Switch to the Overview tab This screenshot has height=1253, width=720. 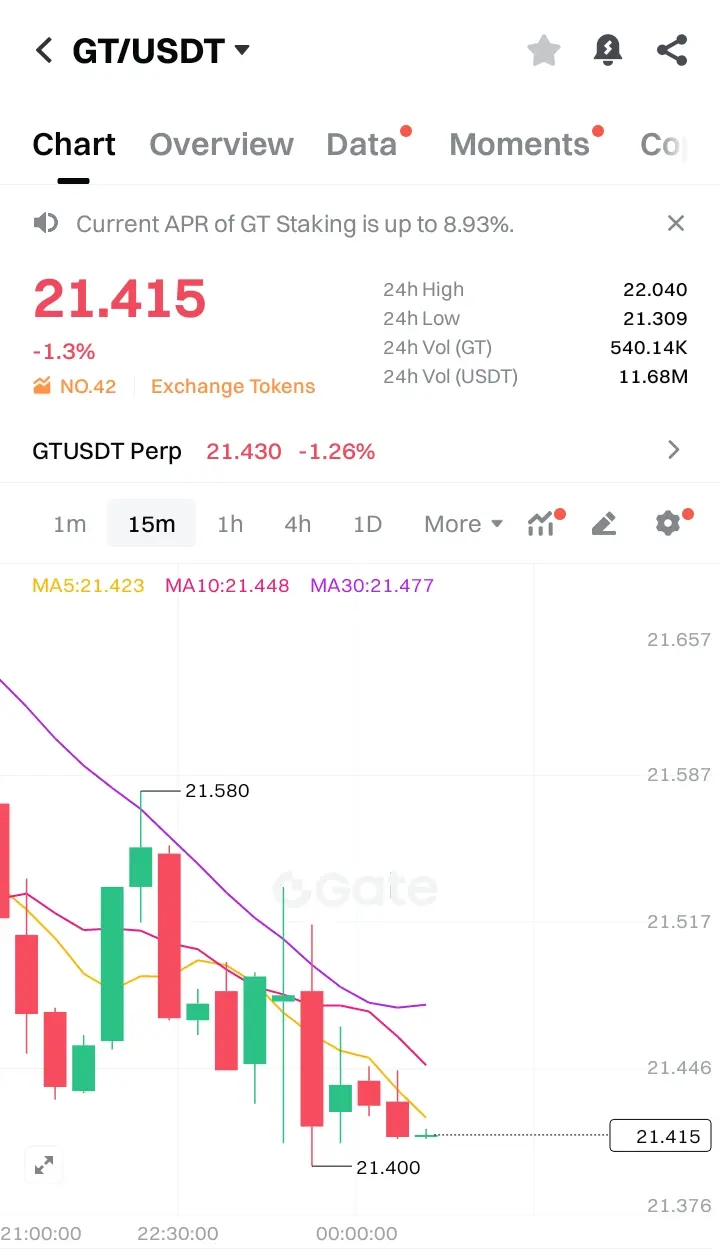click(x=221, y=145)
